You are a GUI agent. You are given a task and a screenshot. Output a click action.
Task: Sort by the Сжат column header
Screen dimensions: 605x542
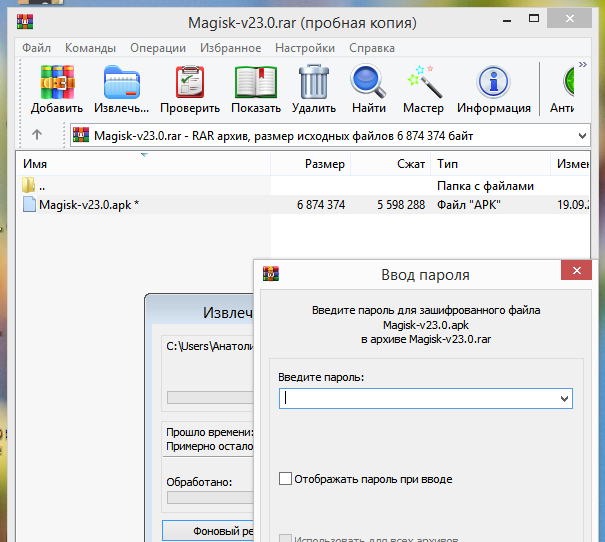tap(390, 164)
